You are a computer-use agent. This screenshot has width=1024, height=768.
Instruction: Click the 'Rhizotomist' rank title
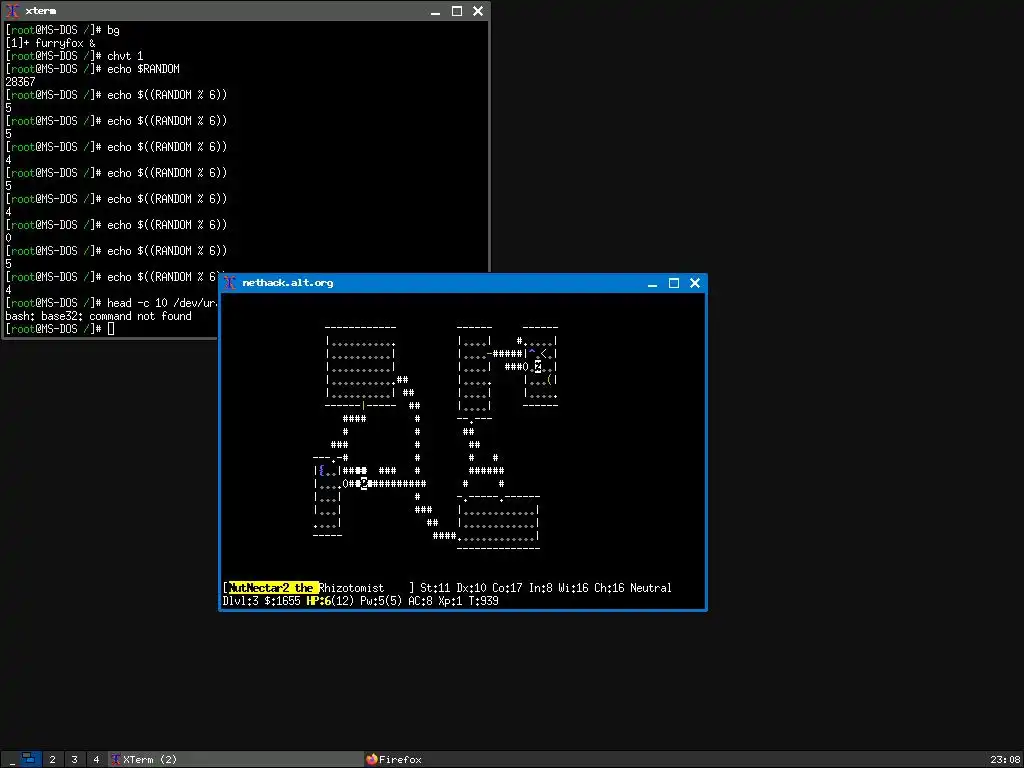pos(351,588)
